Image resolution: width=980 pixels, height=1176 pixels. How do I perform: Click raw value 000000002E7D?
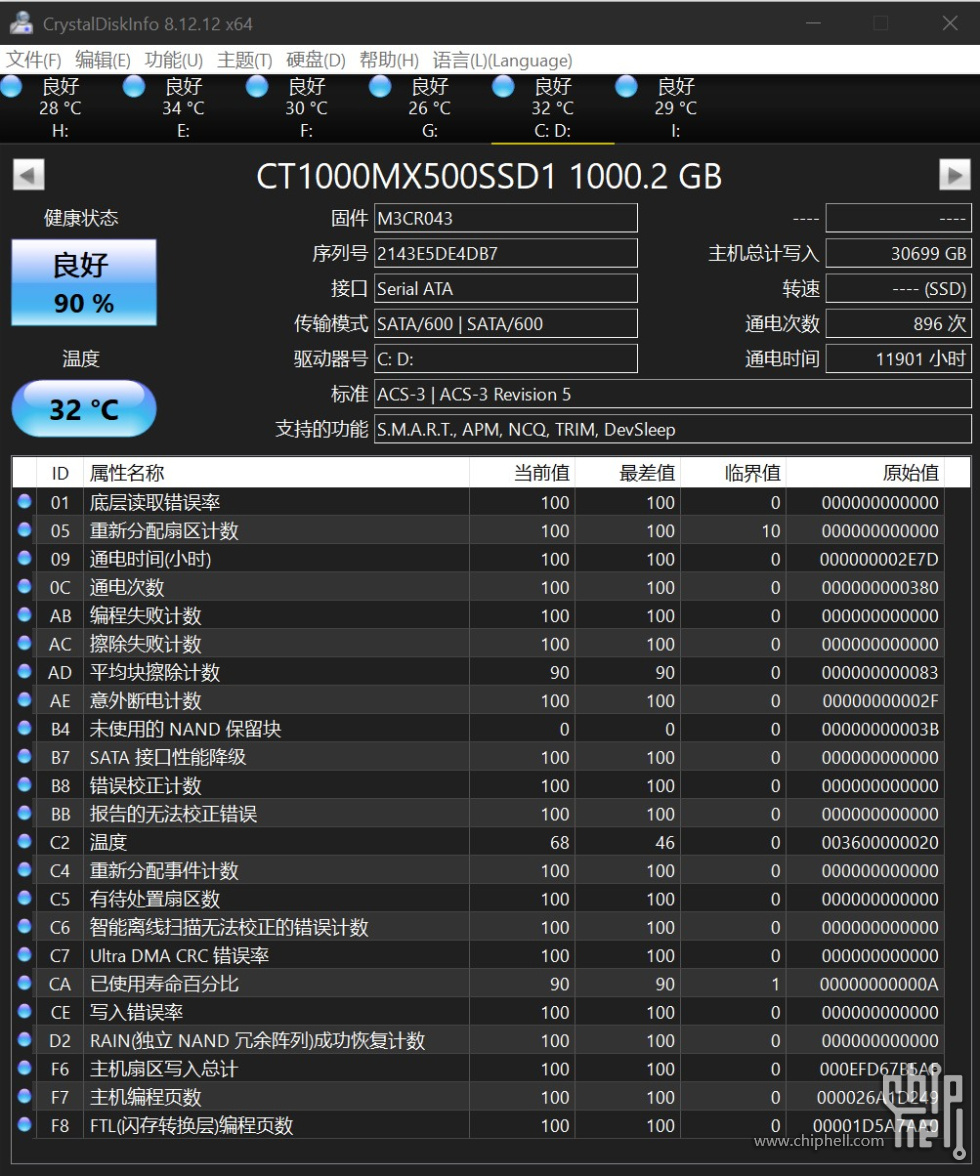(x=879, y=560)
